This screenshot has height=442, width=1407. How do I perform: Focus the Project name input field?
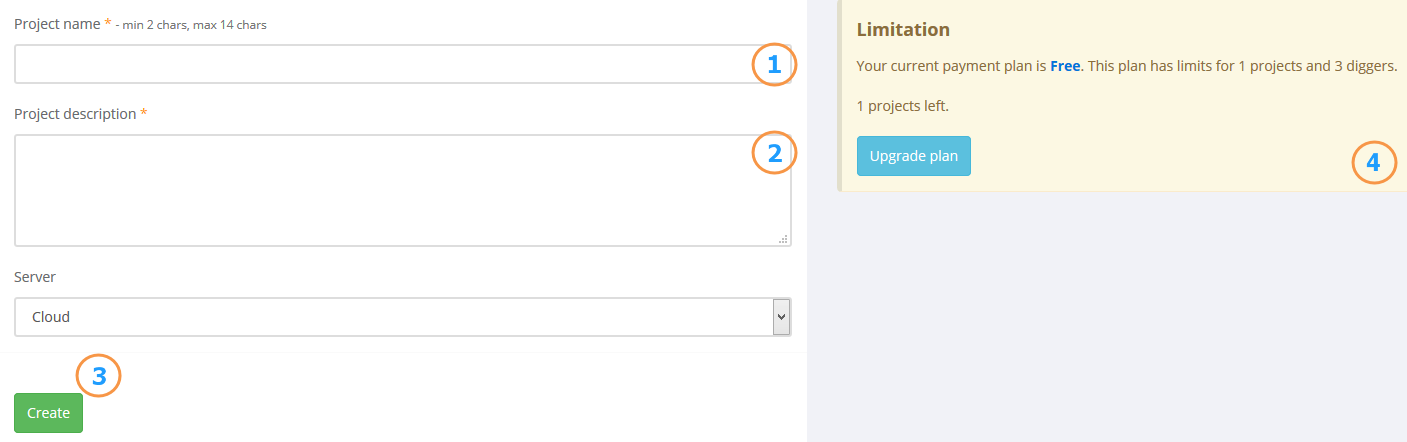pos(403,64)
